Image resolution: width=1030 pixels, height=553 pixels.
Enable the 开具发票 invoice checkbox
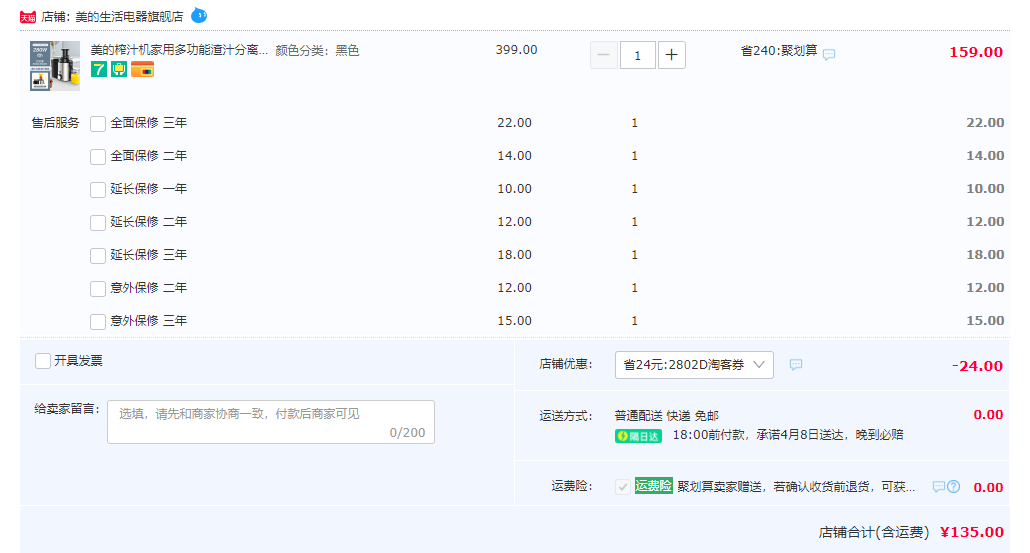43,361
